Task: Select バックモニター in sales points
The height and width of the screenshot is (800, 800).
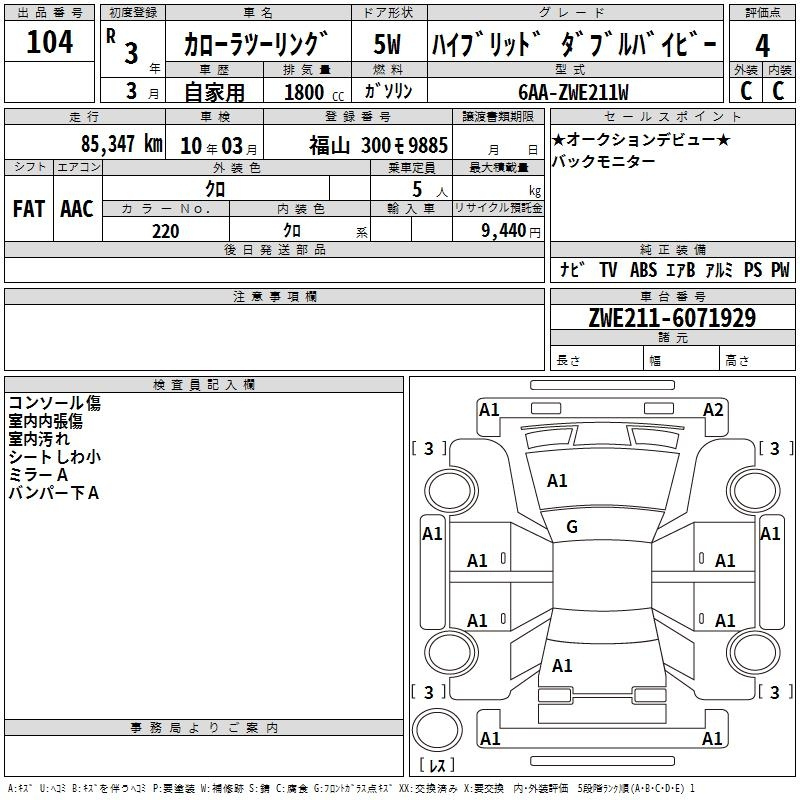Action: pos(604,161)
